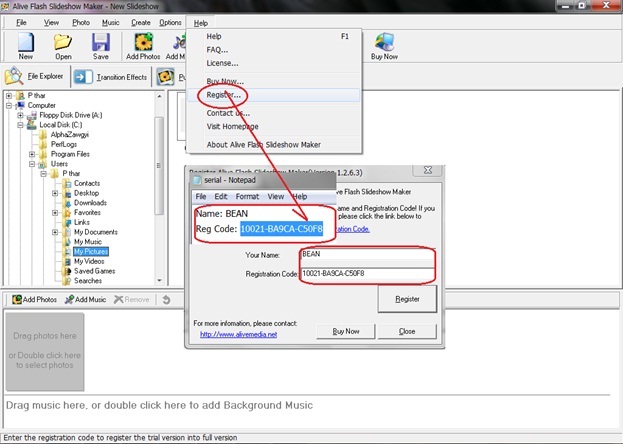This screenshot has width=623, height=444.
Task: Open the alivemedia.net link
Action: point(238,335)
